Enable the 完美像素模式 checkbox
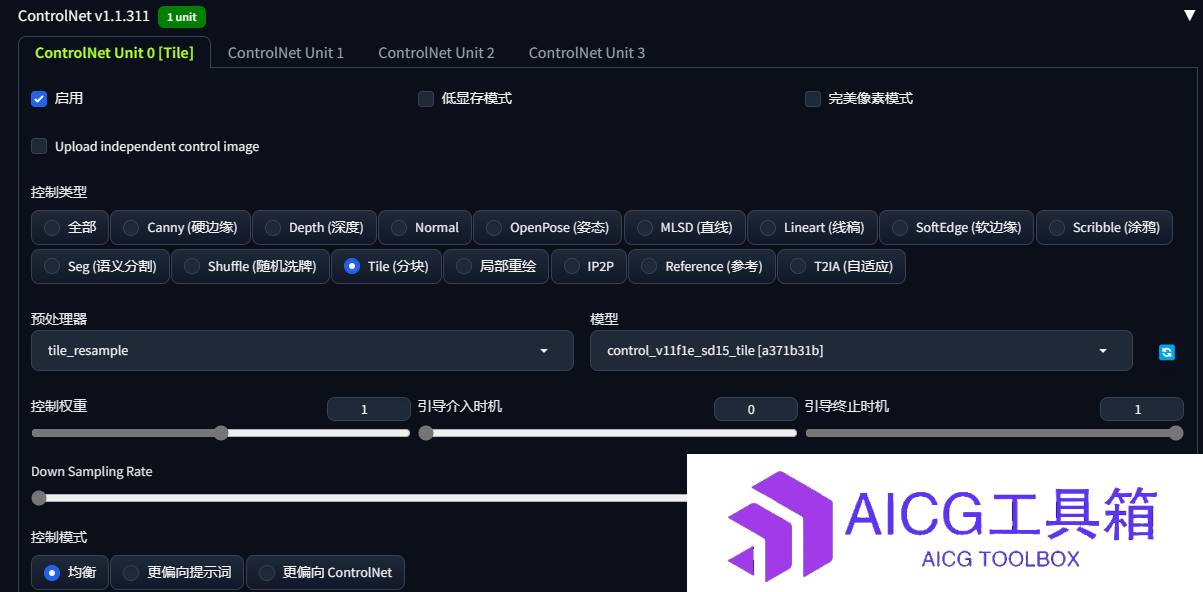The height and width of the screenshot is (592, 1203). point(813,98)
